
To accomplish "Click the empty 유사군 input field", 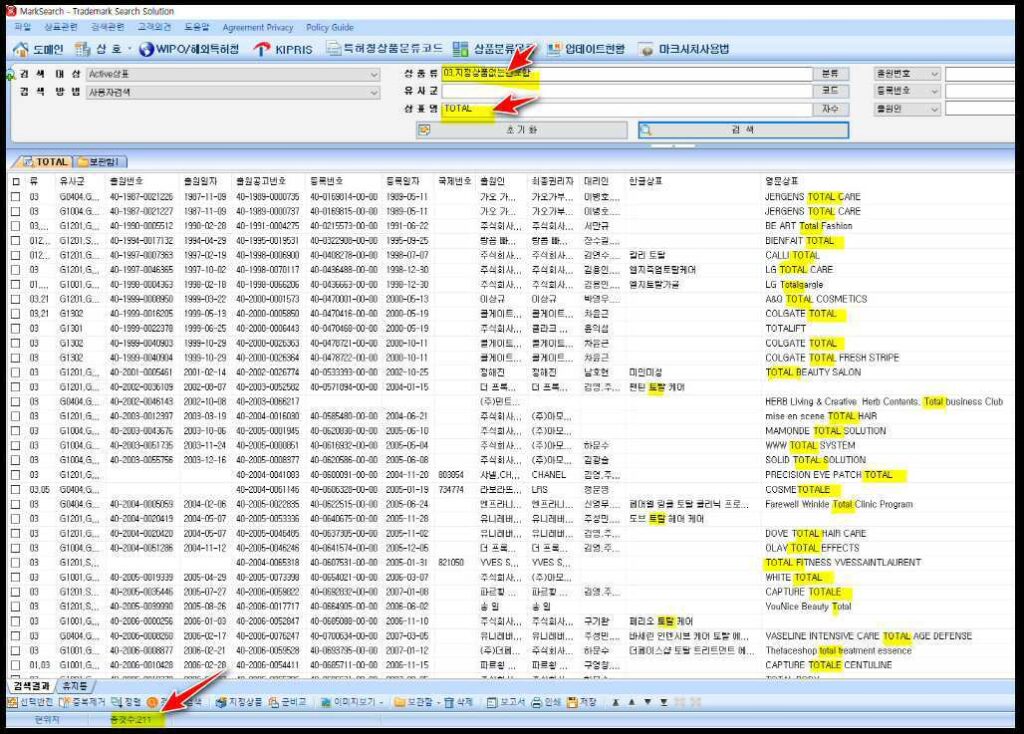I will pyautogui.click(x=627, y=91).
